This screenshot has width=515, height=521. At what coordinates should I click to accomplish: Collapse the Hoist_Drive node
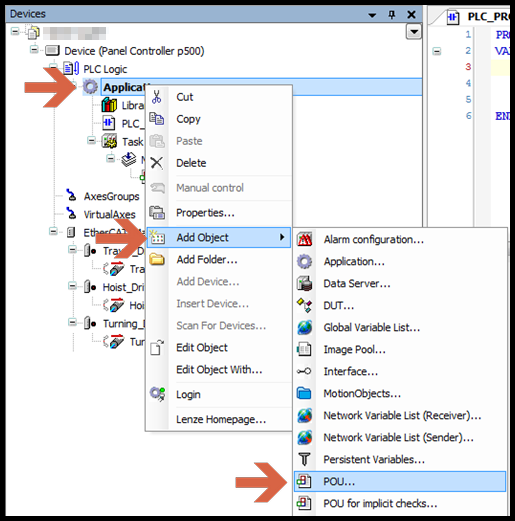[x=72, y=286]
